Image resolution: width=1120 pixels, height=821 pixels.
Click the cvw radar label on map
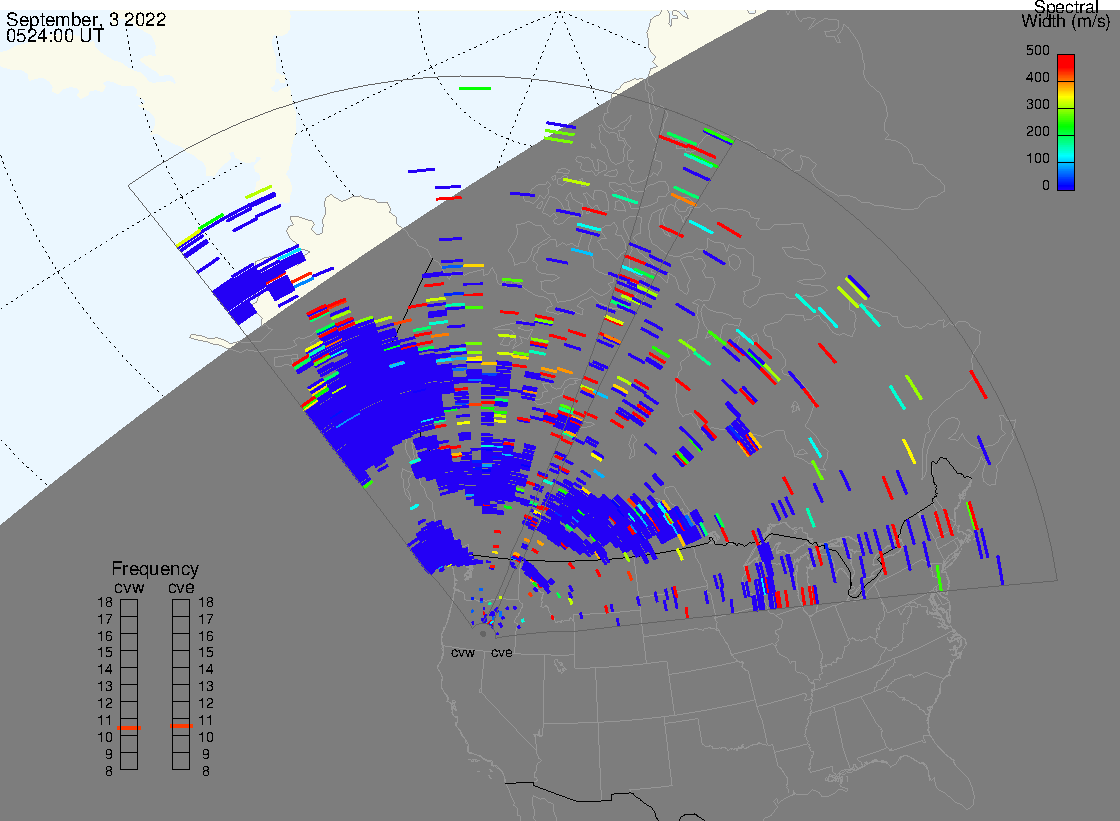coord(463,653)
